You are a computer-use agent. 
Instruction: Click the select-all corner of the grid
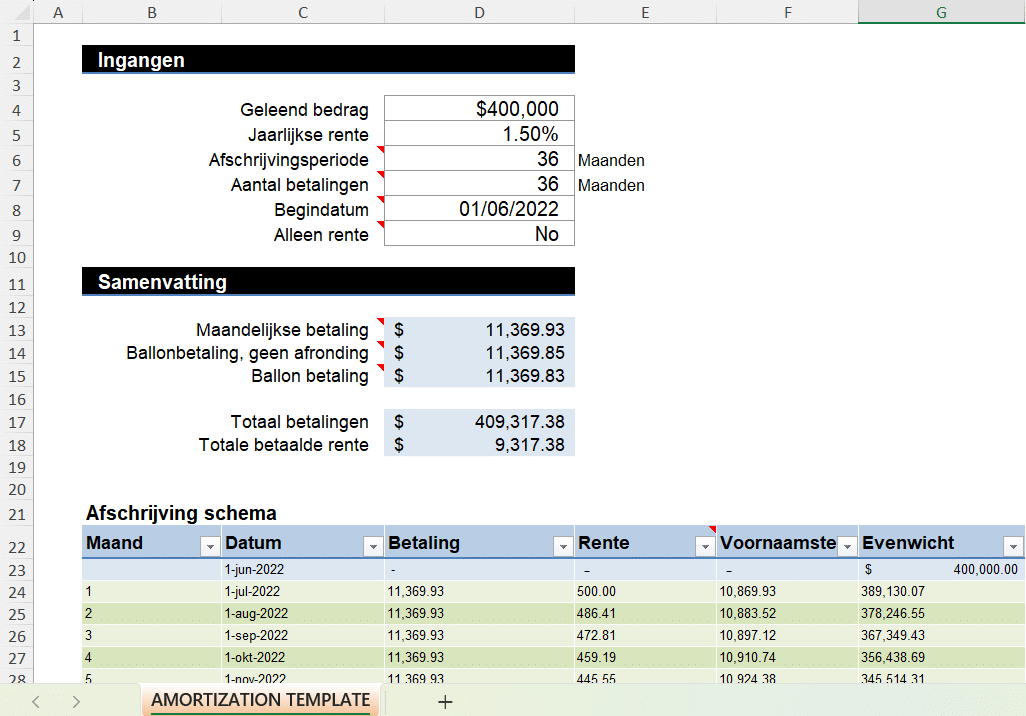pos(17,12)
